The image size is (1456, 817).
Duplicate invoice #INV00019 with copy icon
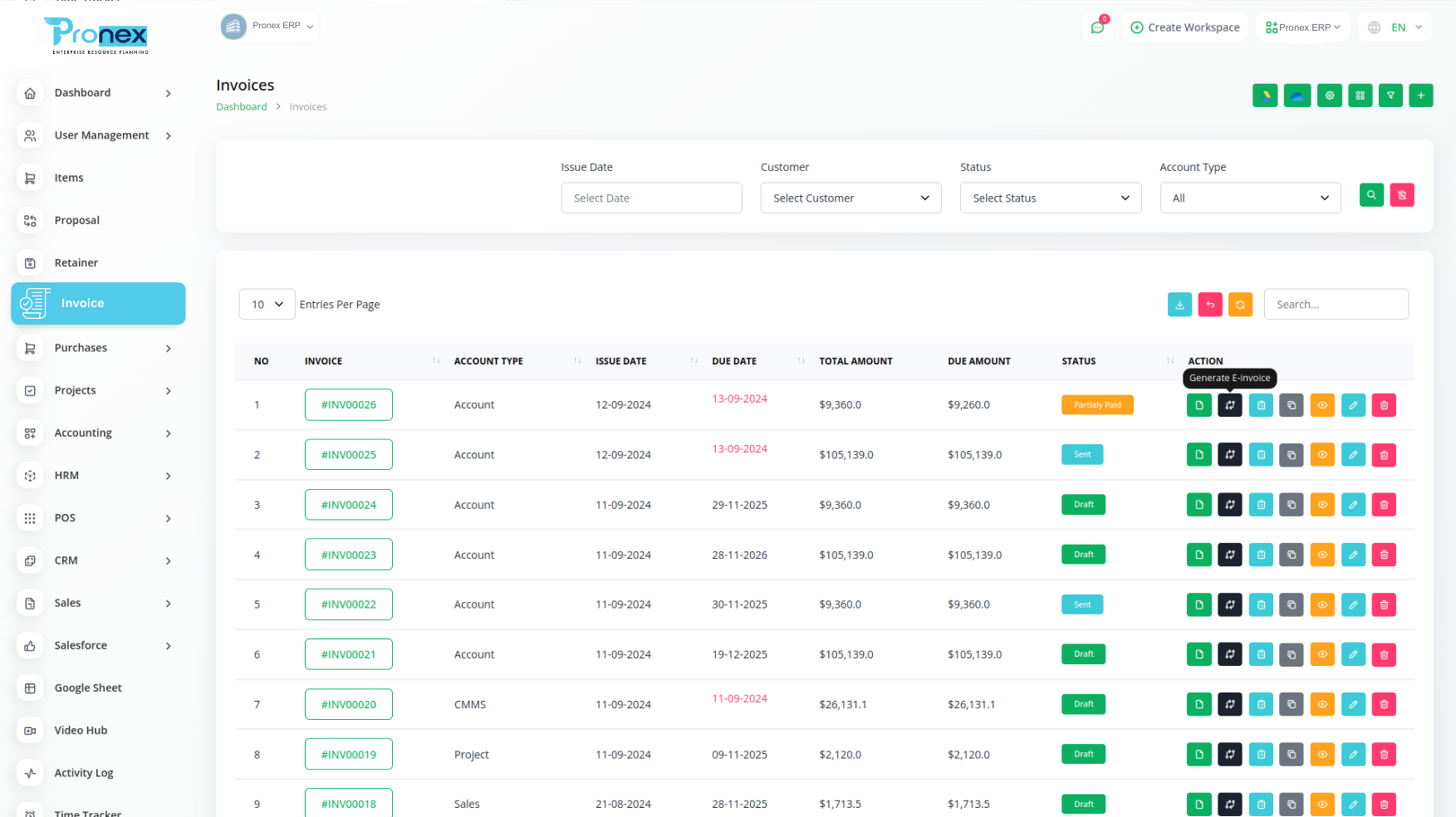coord(1292,754)
